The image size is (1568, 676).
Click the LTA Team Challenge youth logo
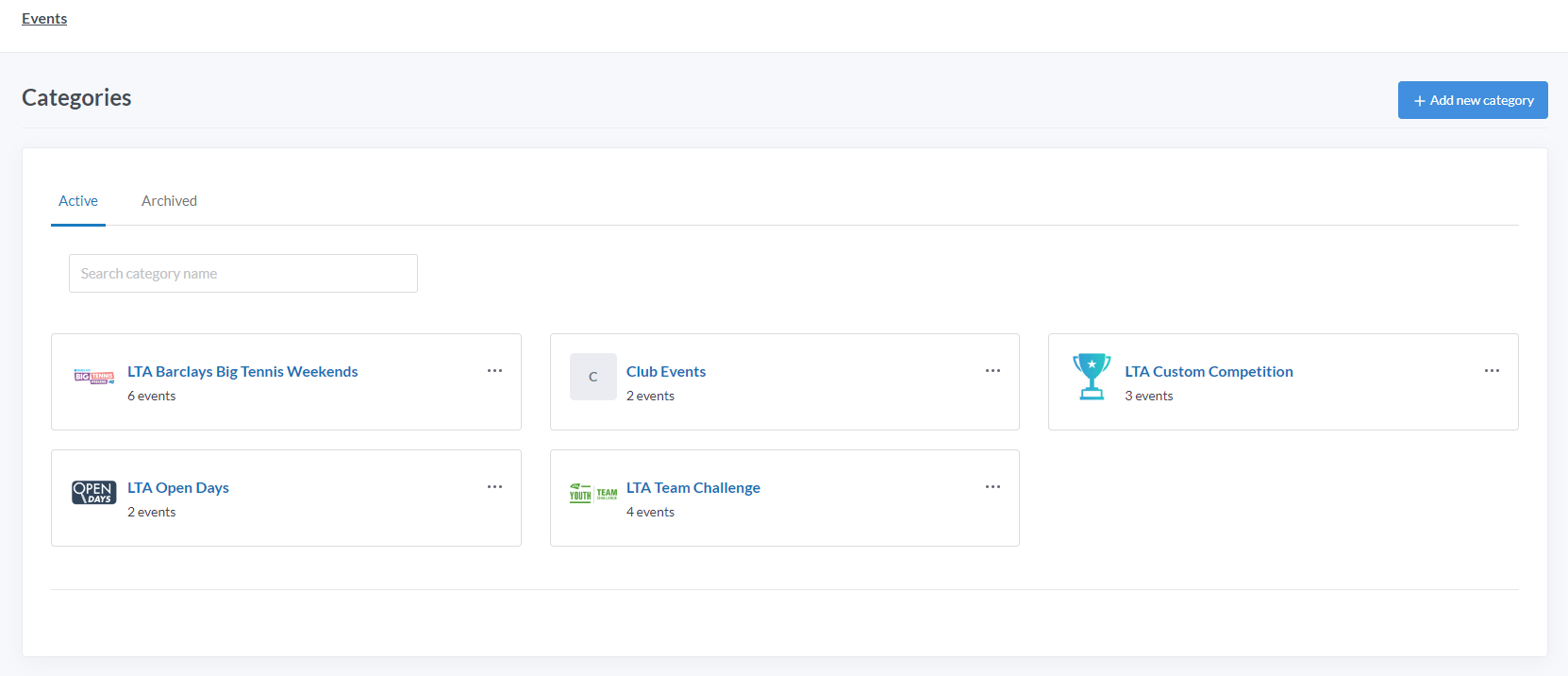point(592,493)
